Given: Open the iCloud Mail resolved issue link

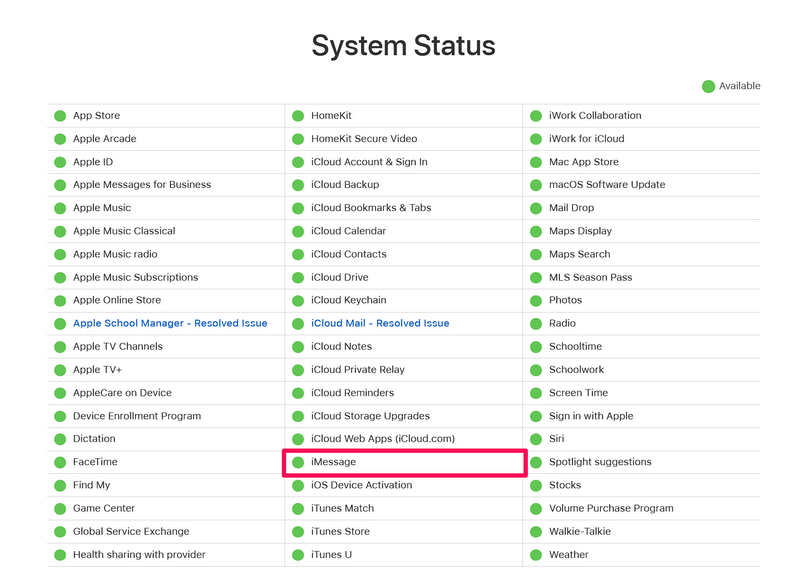Looking at the screenshot, I should click(380, 324).
